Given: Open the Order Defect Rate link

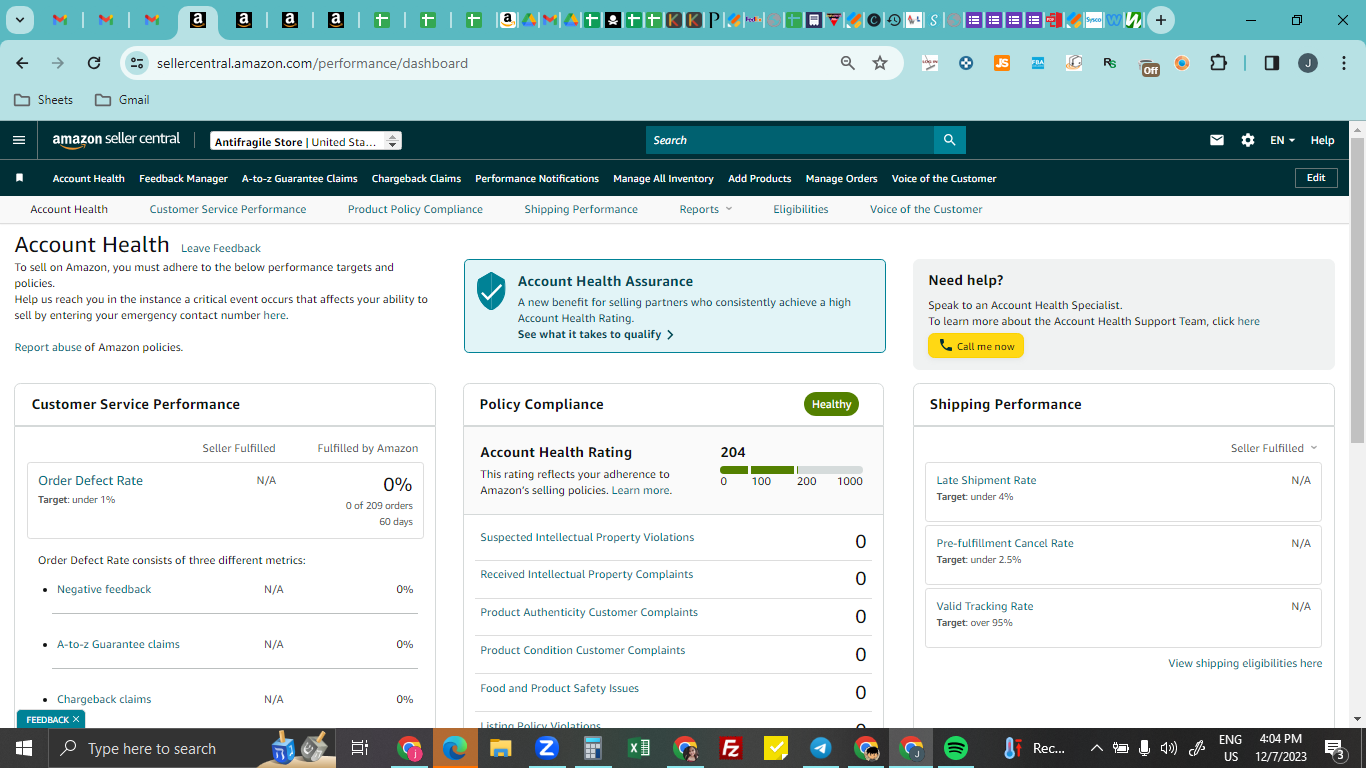Looking at the screenshot, I should click(x=90, y=480).
